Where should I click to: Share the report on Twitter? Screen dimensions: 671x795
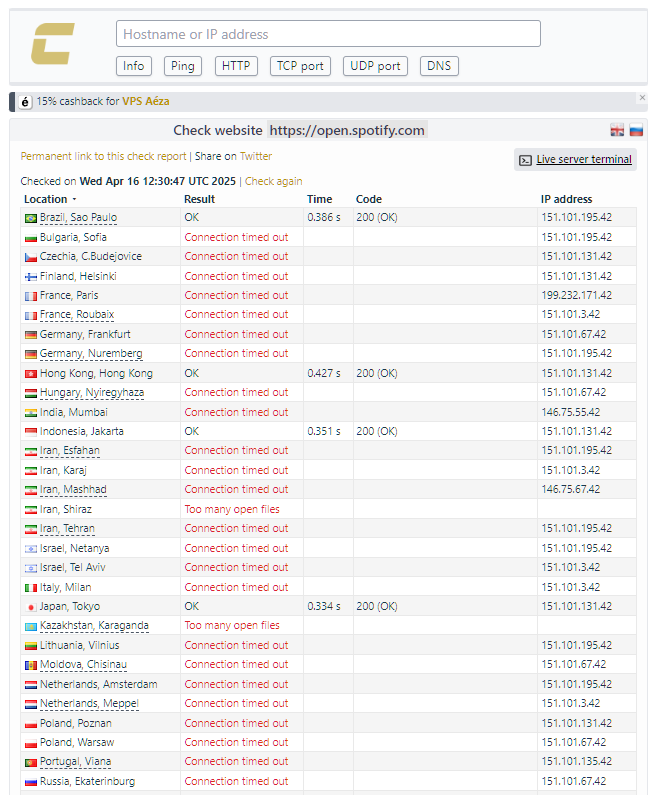[x=255, y=156]
